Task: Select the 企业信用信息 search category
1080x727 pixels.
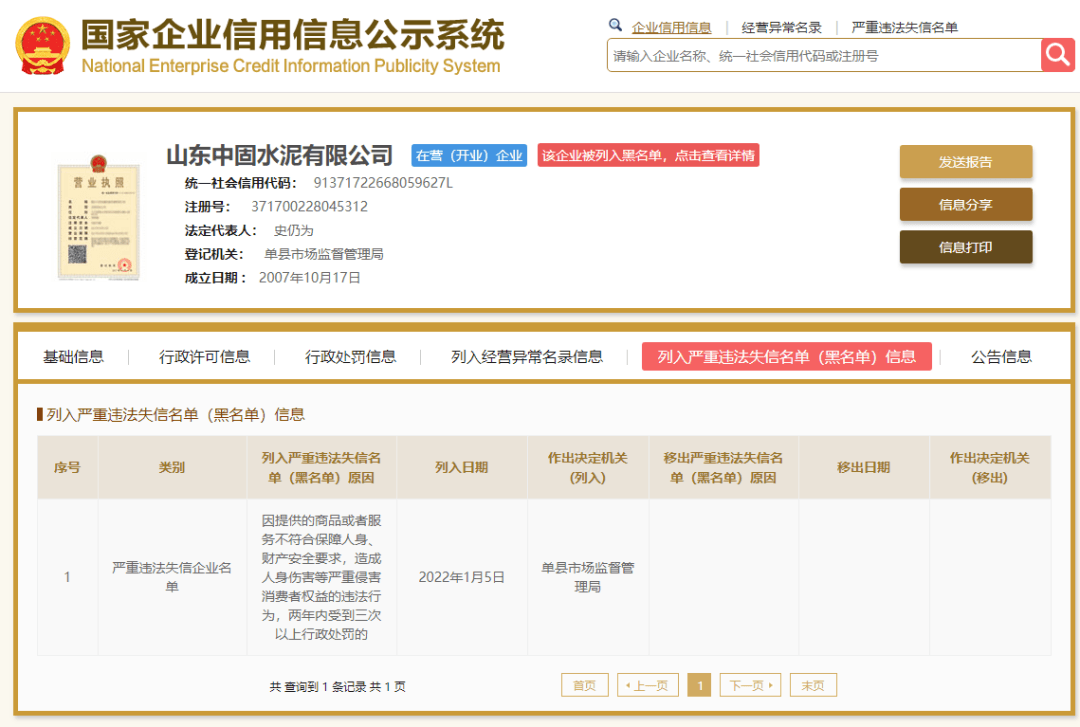Action: (671, 28)
